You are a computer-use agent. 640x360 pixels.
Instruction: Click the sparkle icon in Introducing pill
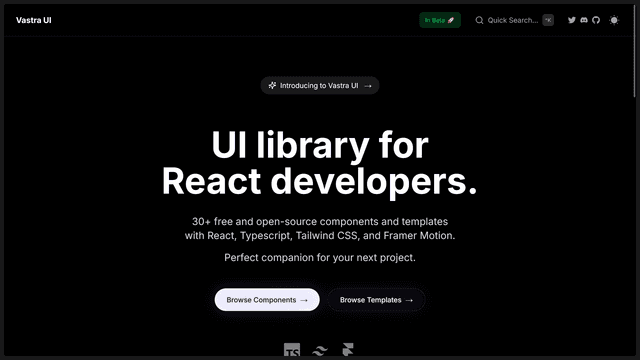(272, 85)
